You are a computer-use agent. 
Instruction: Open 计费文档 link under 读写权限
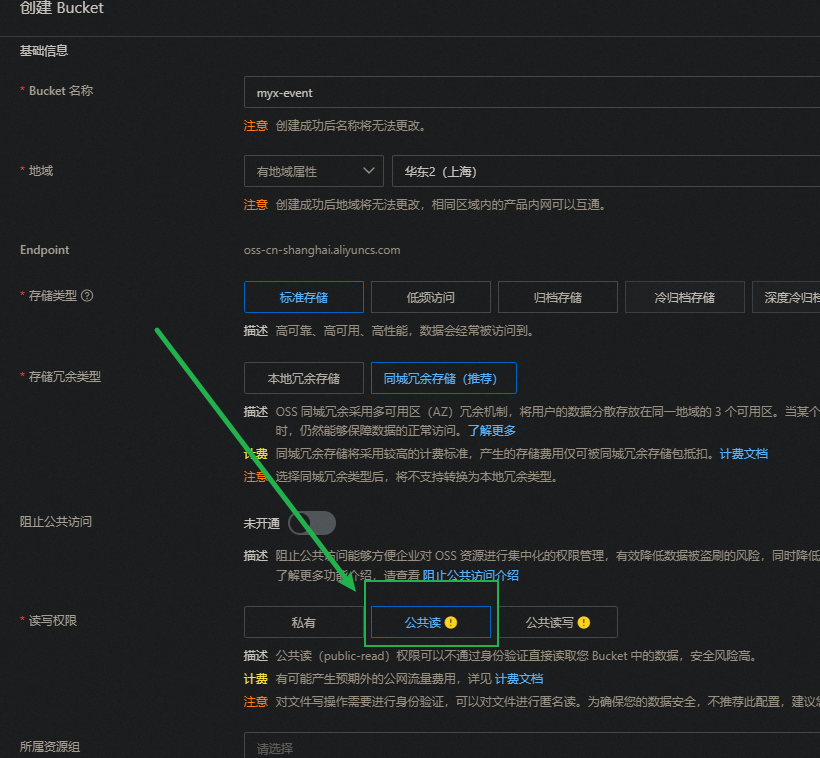pos(519,679)
